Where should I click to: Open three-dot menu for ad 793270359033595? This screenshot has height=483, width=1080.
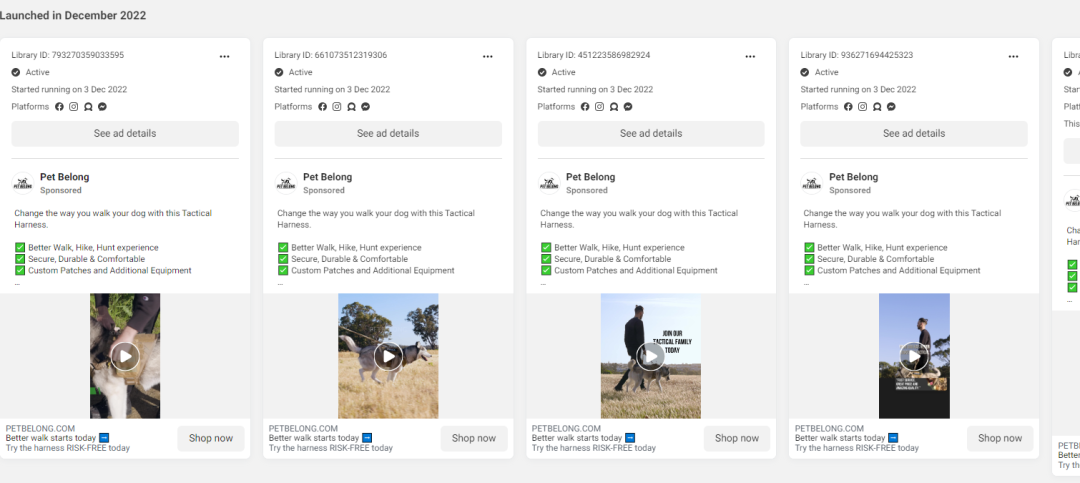225,56
